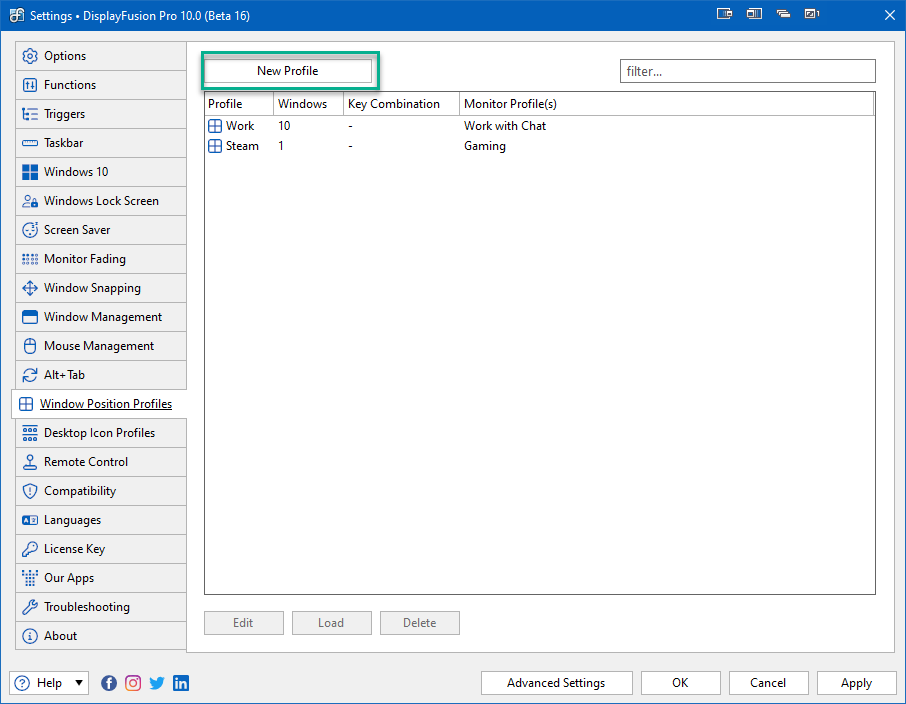Click the License Key key icon
This screenshot has width=906, height=704.
[x=30, y=549]
